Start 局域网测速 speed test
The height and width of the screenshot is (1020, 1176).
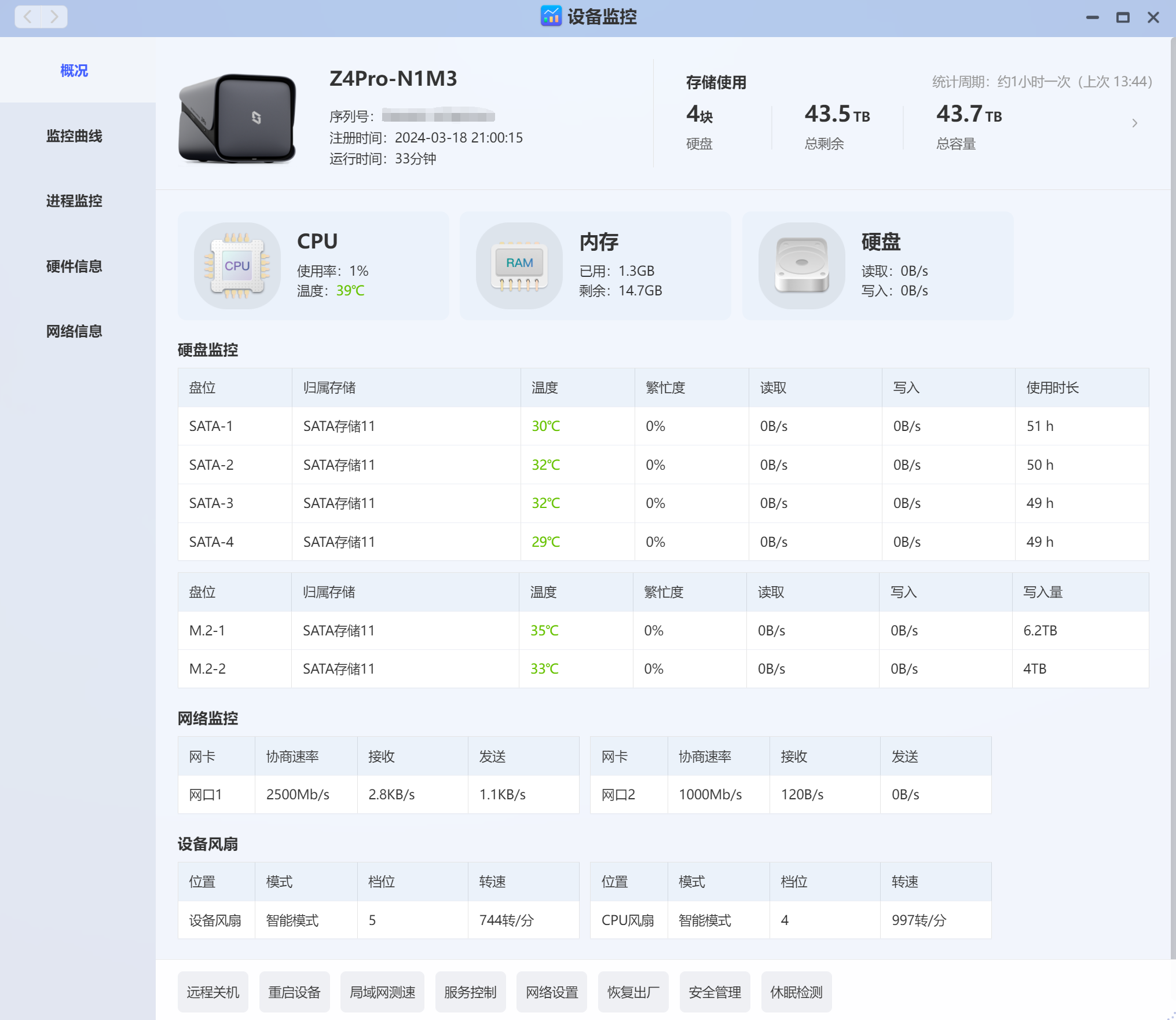tap(382, 992)
